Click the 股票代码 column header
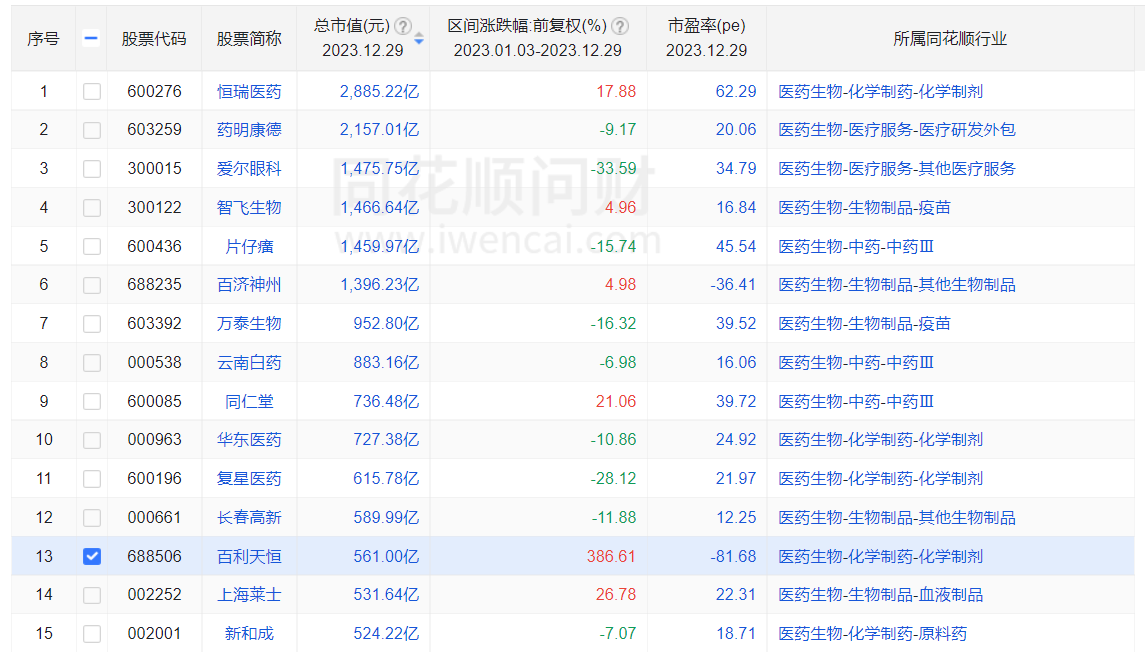This screenshot has height=652, width=1145. tap(154, 39)
